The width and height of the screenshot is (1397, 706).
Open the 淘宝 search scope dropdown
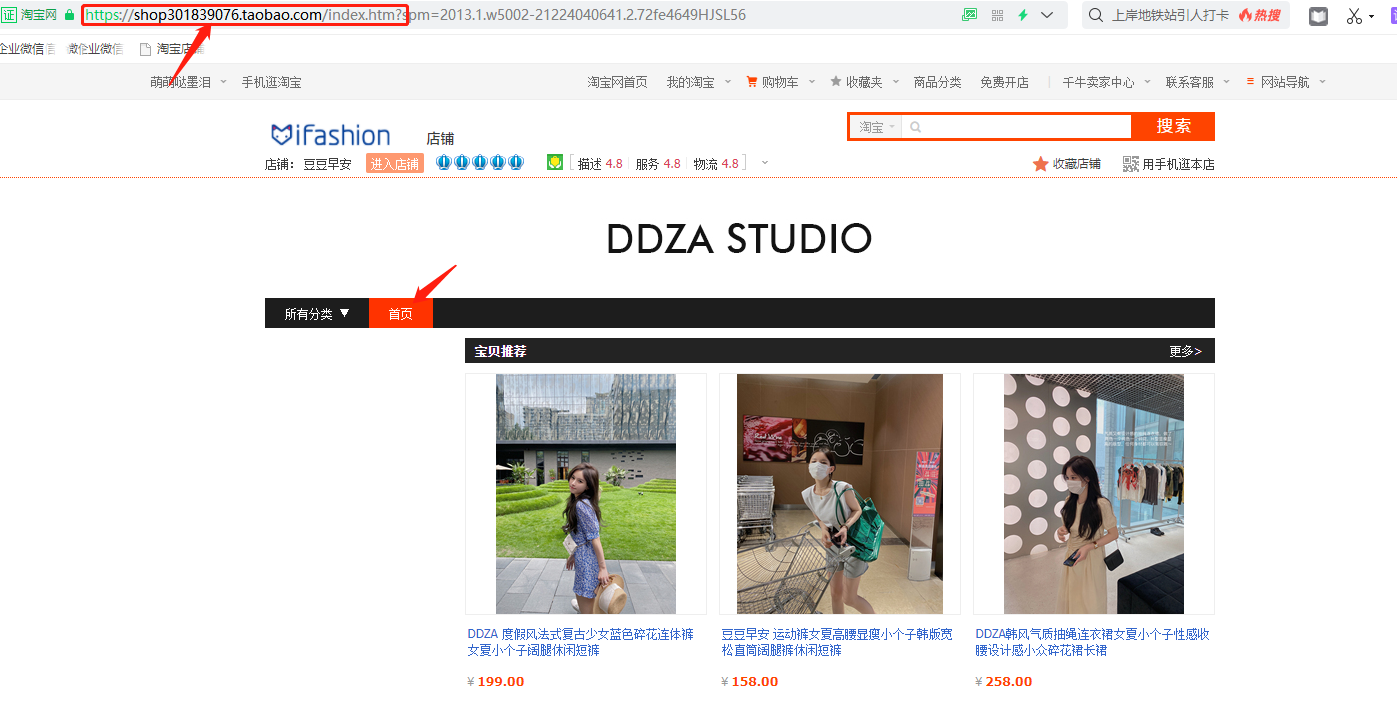coord(877,127)
